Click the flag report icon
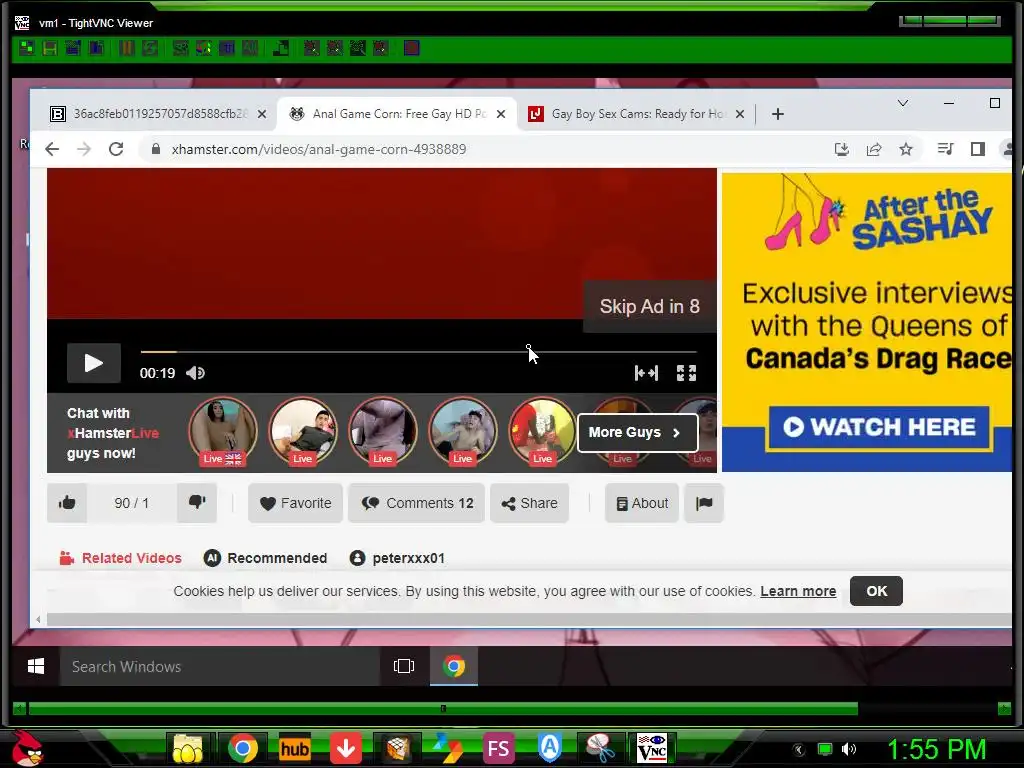 (704, 503)
